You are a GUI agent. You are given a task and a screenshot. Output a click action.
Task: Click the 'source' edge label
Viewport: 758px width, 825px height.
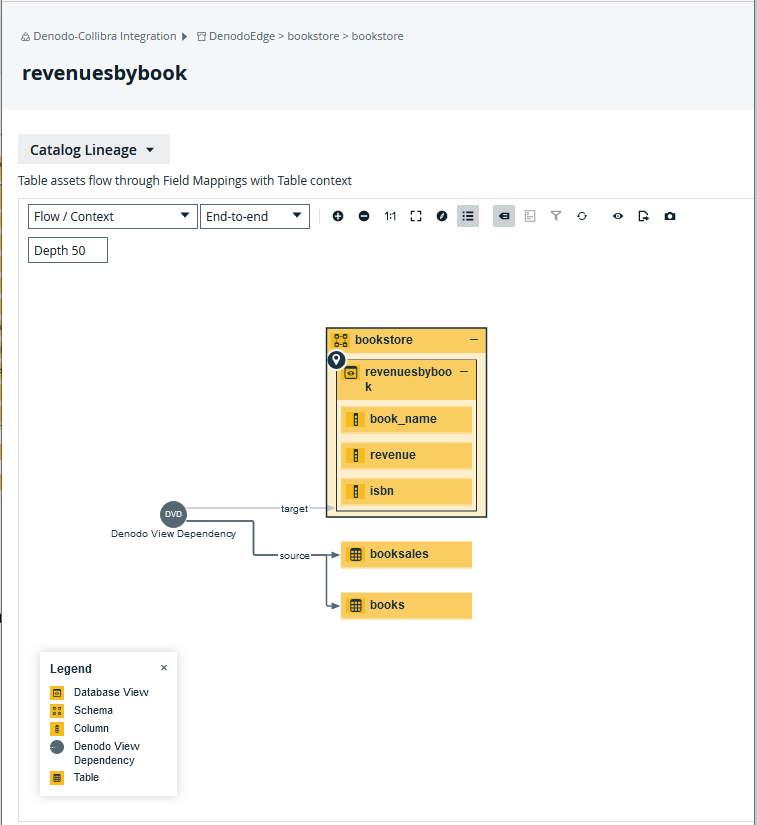tap(295, 556)
